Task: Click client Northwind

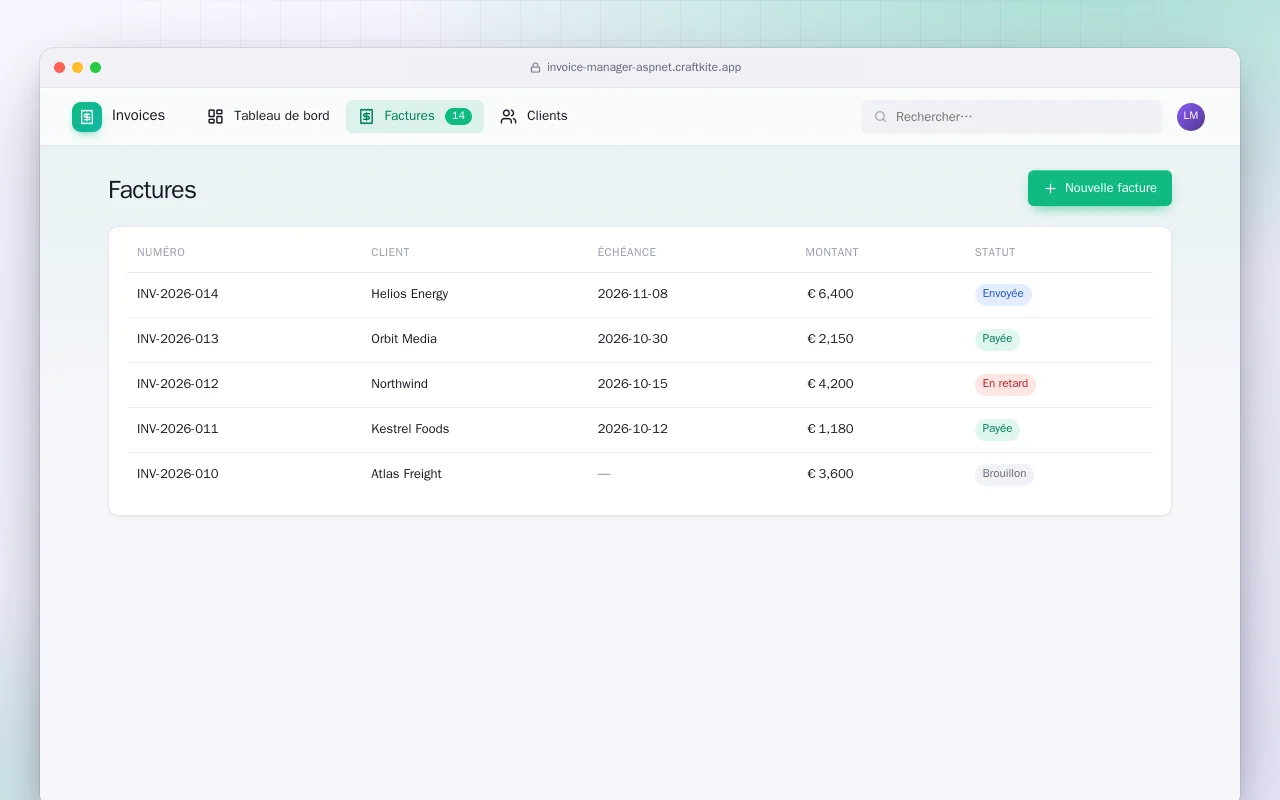Action: tap(400, 384)
